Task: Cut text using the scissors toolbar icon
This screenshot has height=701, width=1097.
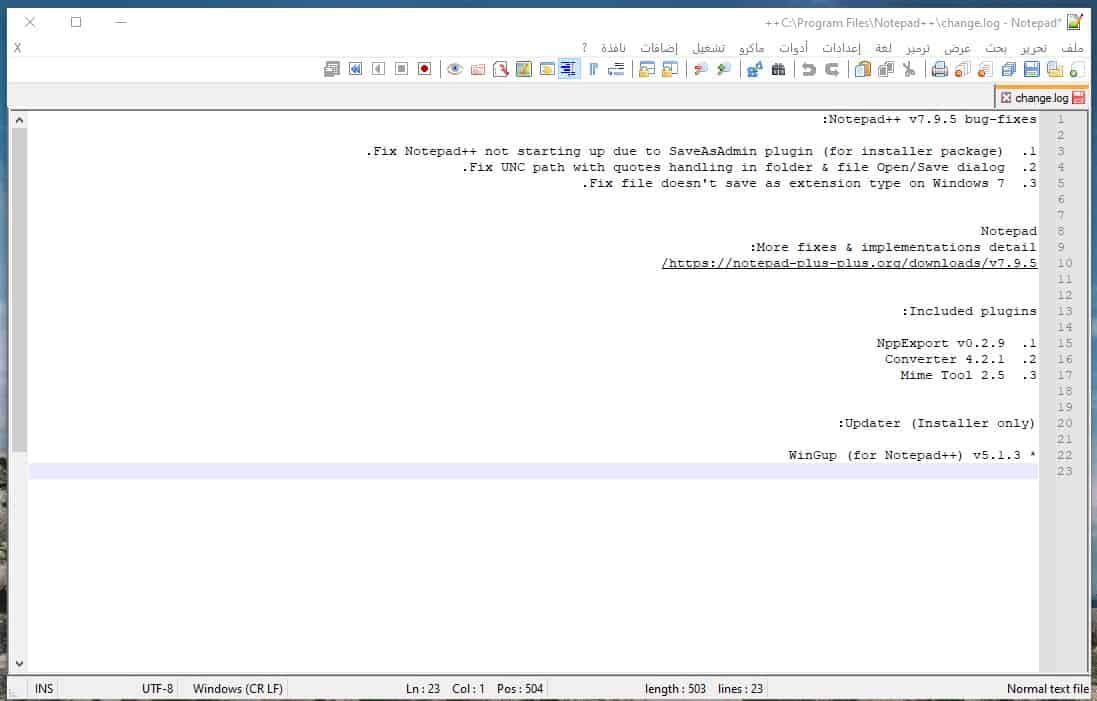Action: click(x=909, y=69)
